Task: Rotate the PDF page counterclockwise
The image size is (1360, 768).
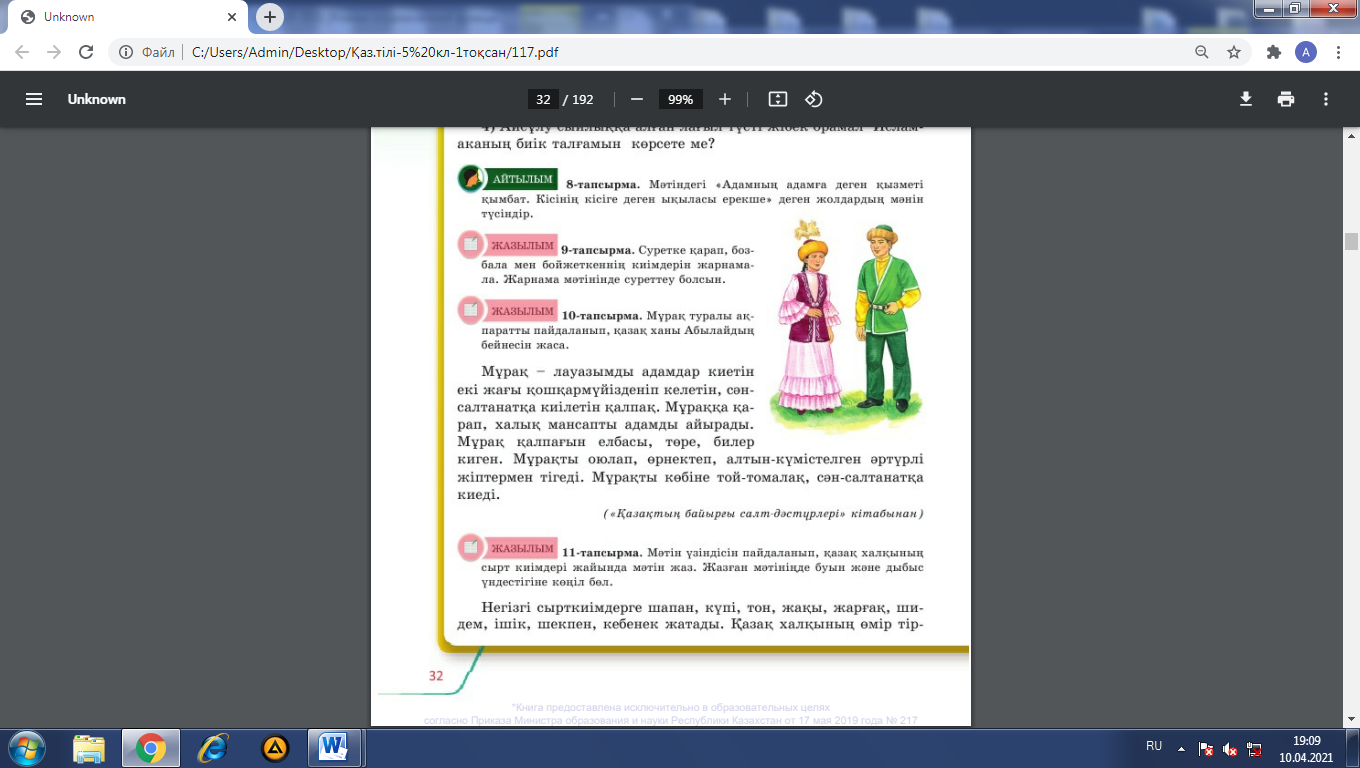Action: click(814, 99)
